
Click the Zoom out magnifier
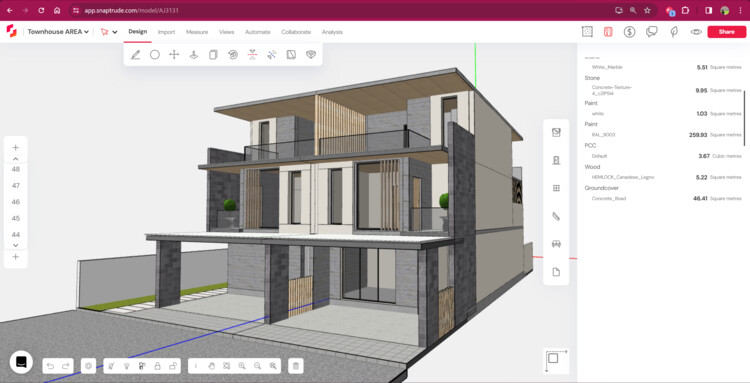[x=258, y=366]
